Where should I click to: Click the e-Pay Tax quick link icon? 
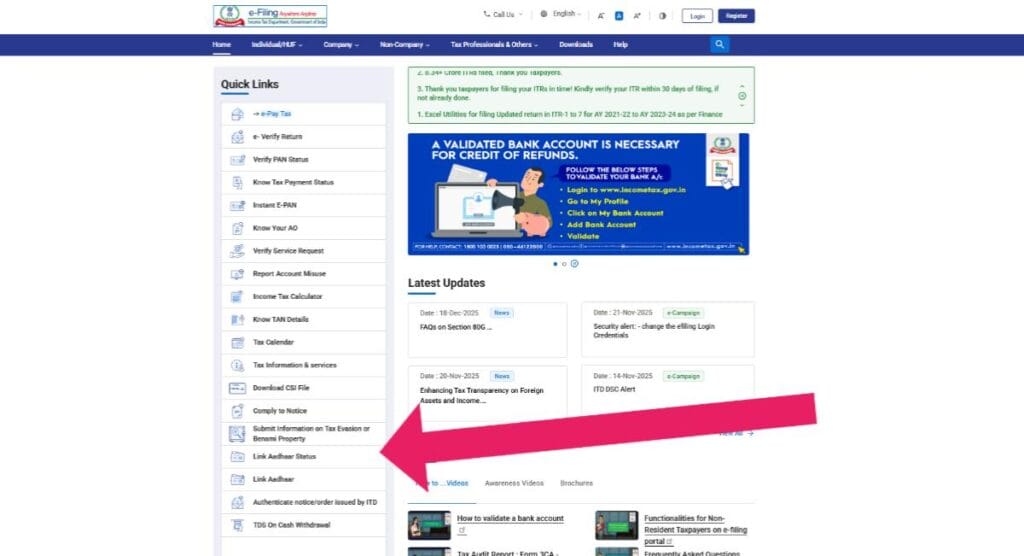click(x=237, y=114)
